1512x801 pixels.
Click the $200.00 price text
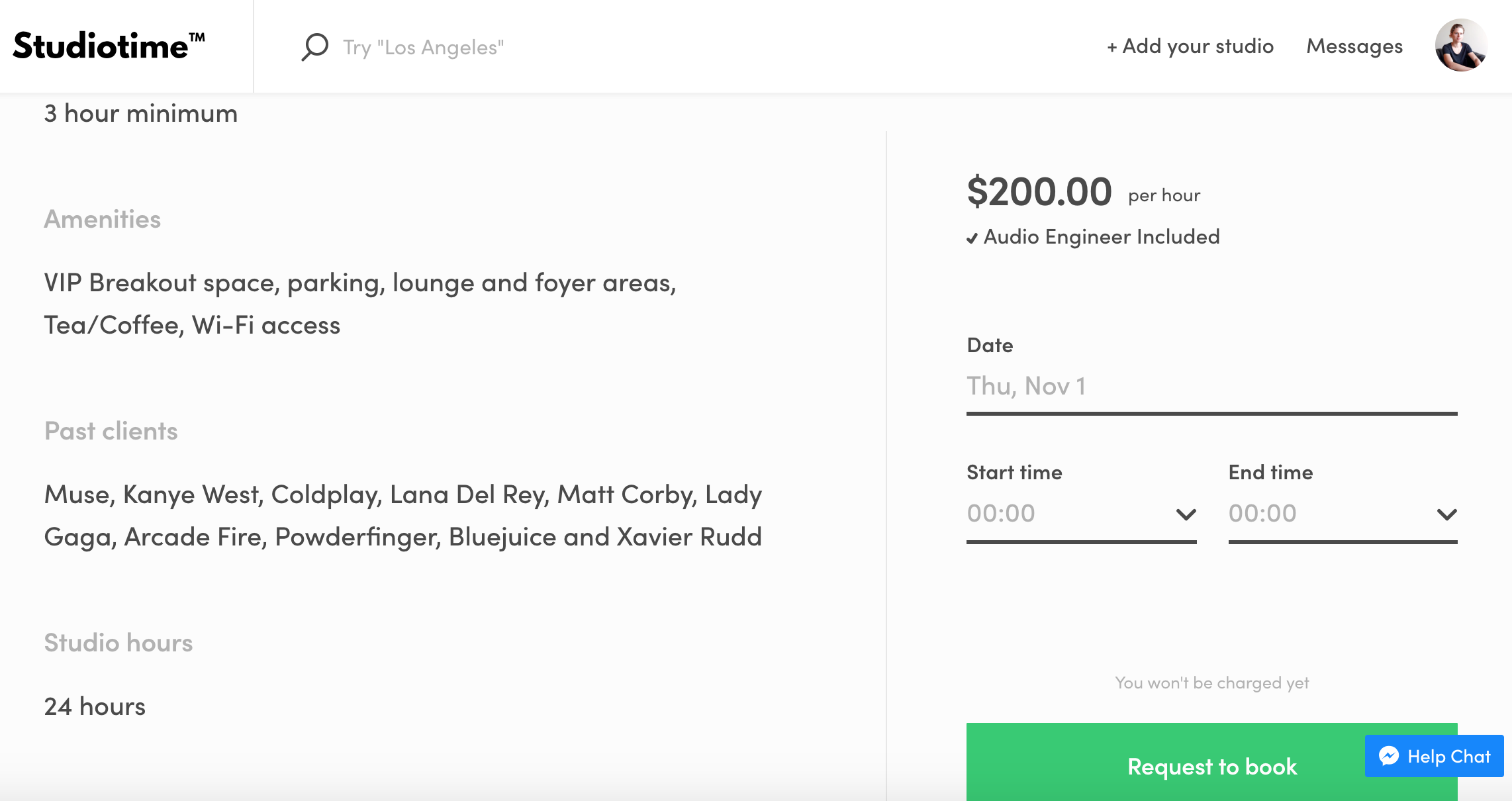tap(1039, 192)
